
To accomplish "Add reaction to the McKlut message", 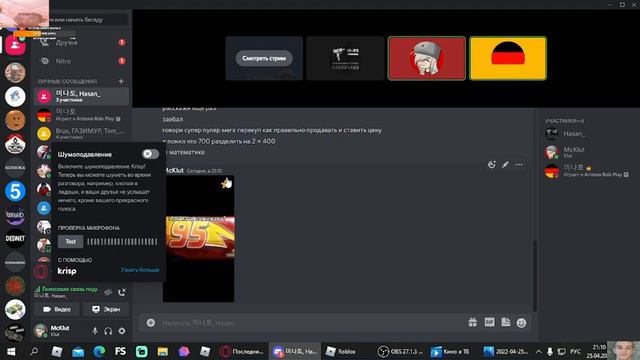I will tap(492, 164).
